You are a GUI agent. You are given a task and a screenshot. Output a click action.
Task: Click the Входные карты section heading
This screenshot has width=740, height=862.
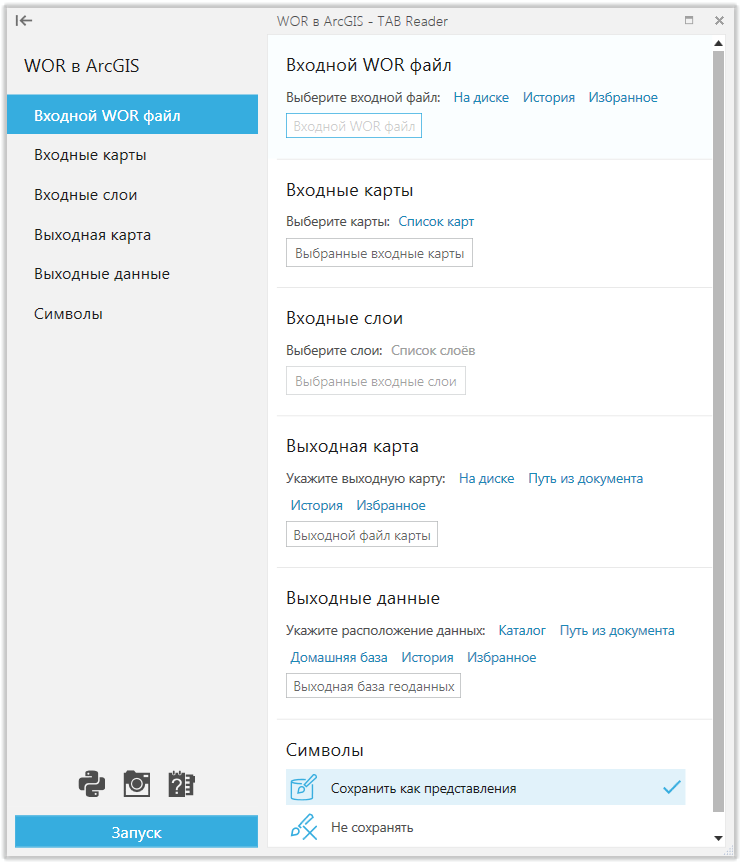pos(350,190)
